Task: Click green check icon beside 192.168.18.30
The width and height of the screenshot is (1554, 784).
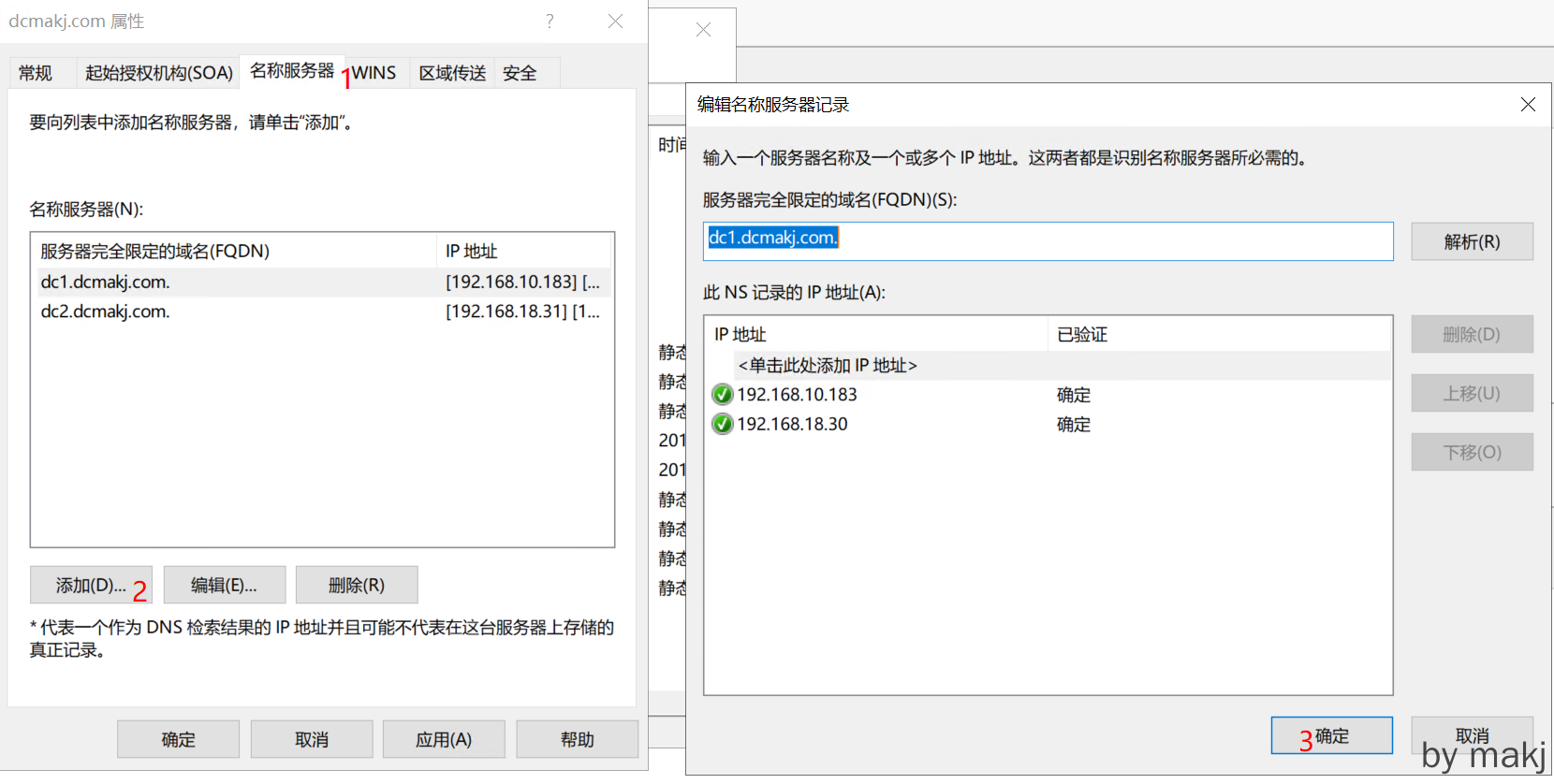Action: 722,425
